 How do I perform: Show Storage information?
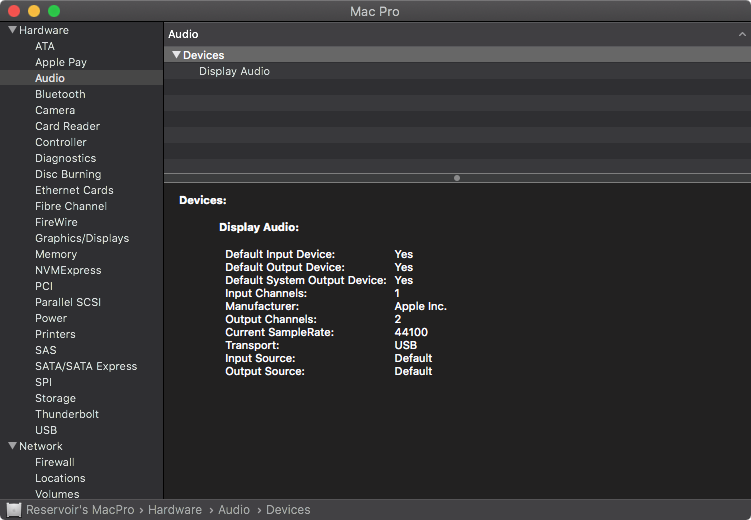(55, 398)
